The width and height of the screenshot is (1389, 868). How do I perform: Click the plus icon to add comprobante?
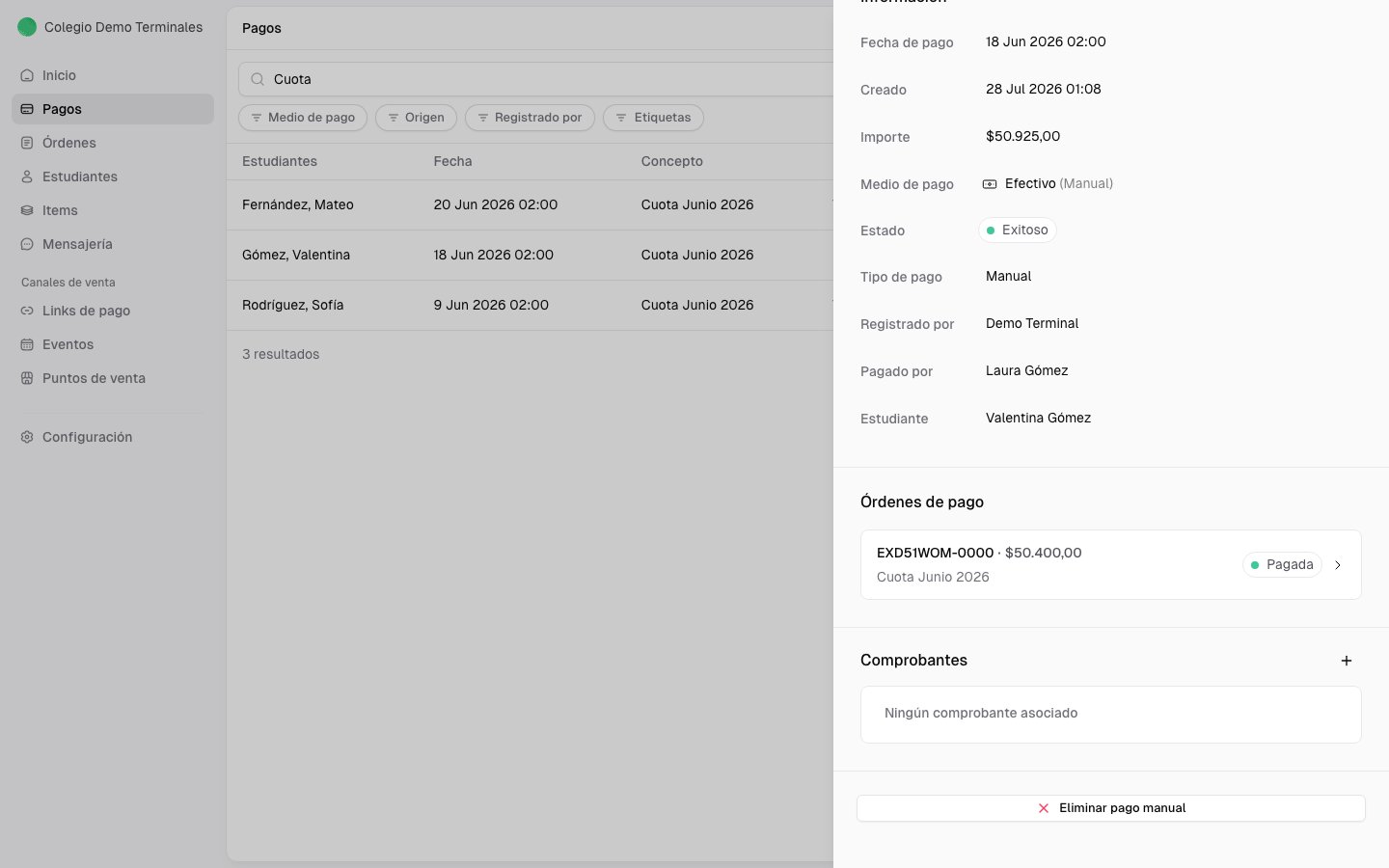pyautogui.click(x=1347, y=661)
